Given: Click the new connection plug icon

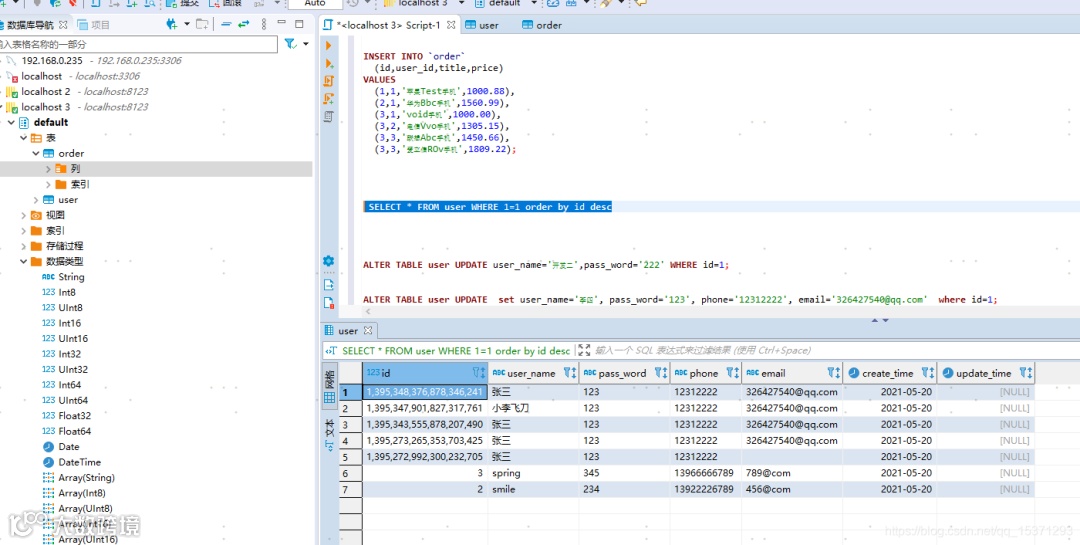Looking at the screenshot, I should tap(172, 24).
